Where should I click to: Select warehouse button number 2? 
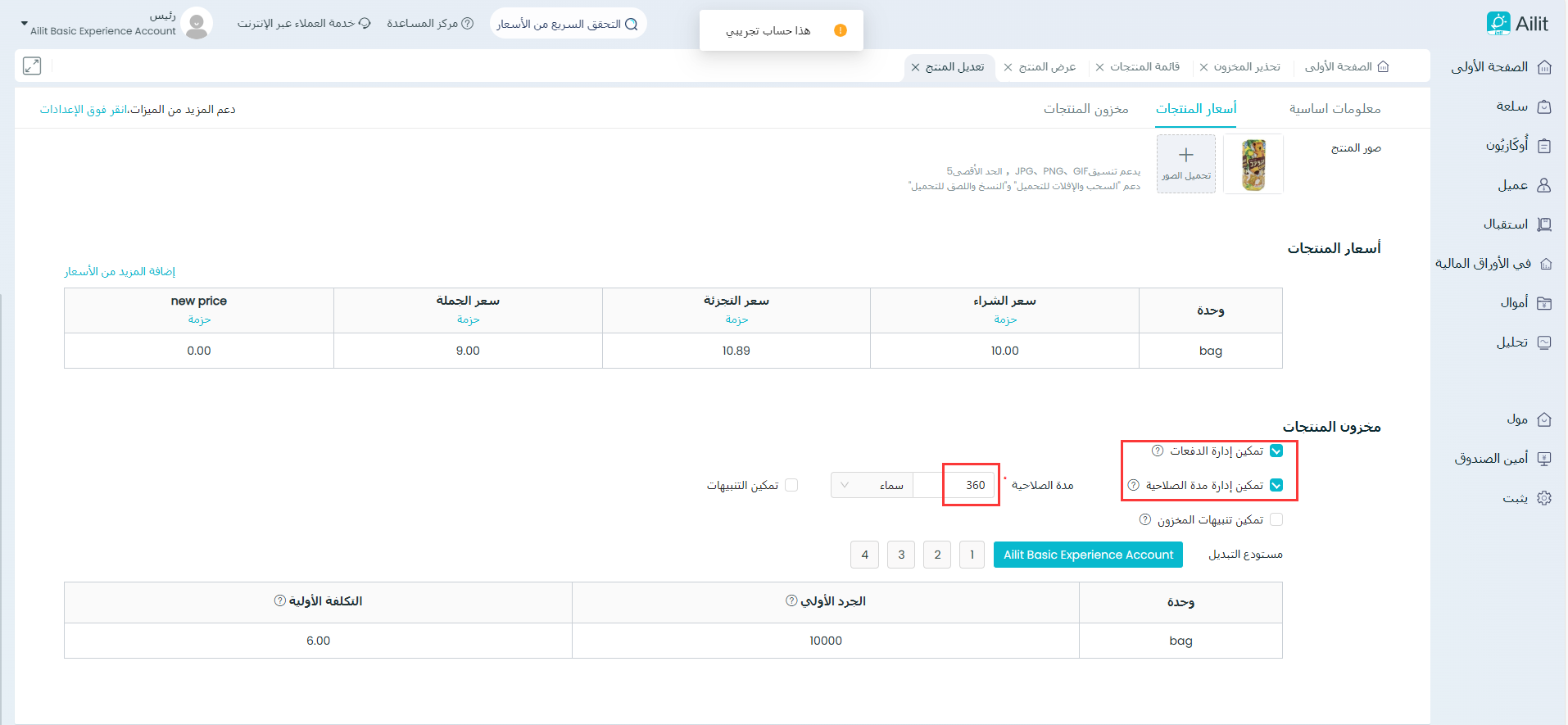point(937,555)
